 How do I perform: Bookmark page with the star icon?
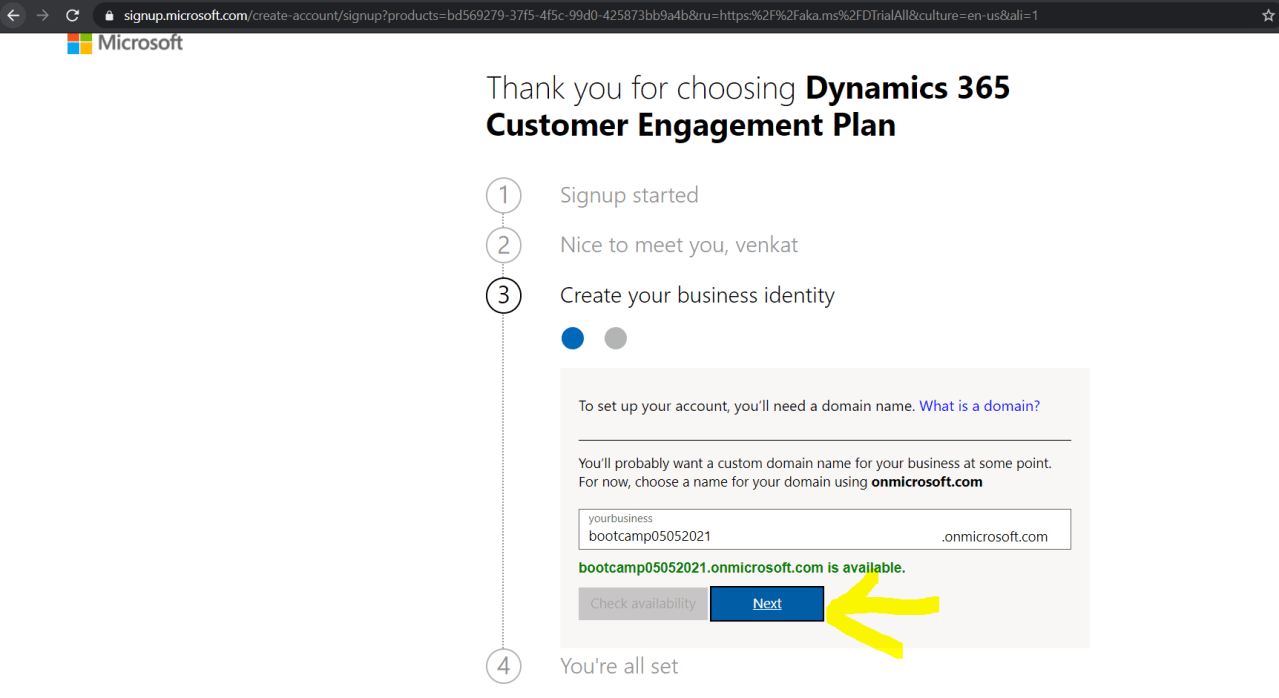pyautogui.click(x=1269, y=16)
